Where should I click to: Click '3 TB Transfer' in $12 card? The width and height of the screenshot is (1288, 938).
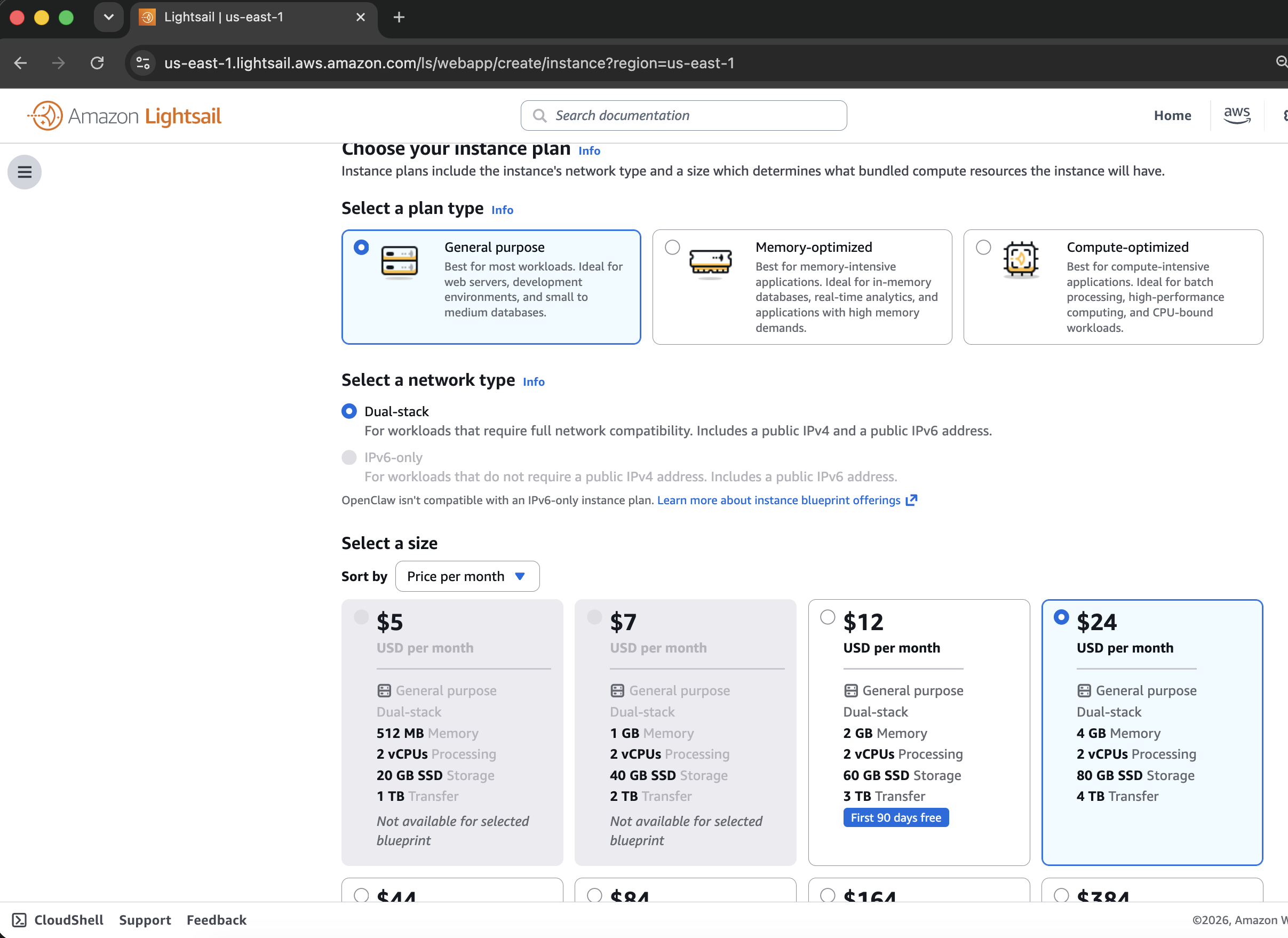(884, 796)
